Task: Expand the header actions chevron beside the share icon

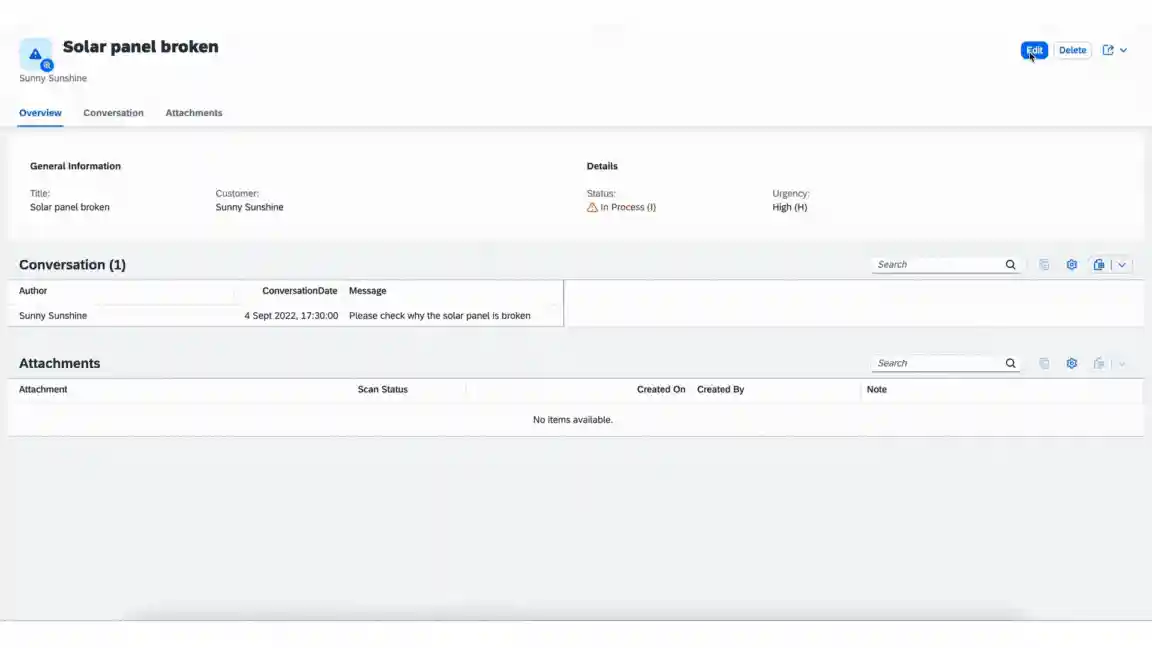Action: pos(1124,49)
